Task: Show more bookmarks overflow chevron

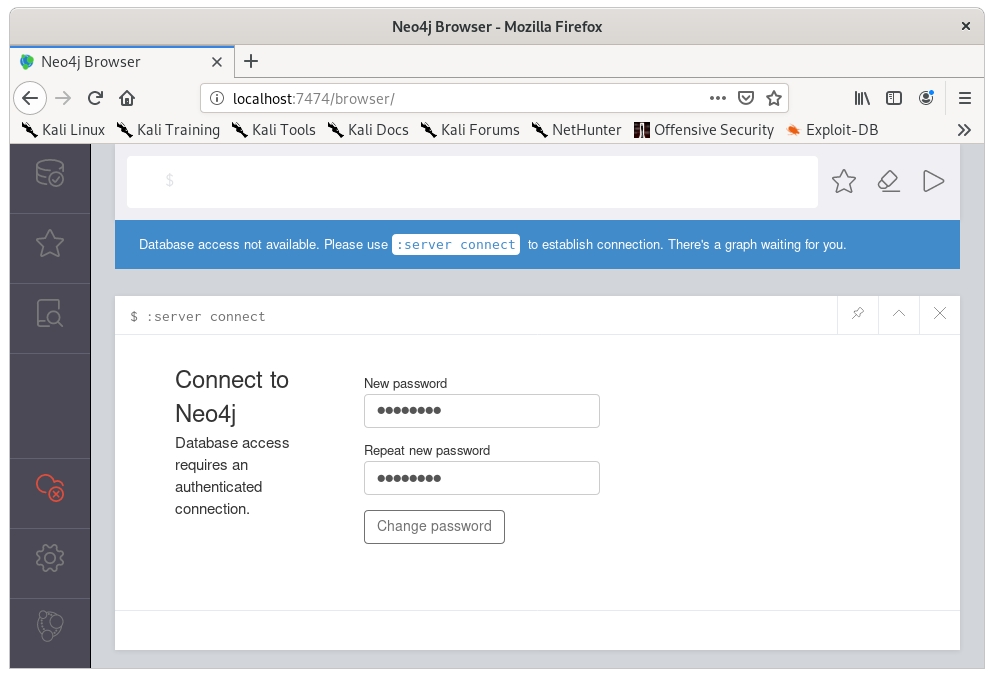Action: [x=964, y=130]
